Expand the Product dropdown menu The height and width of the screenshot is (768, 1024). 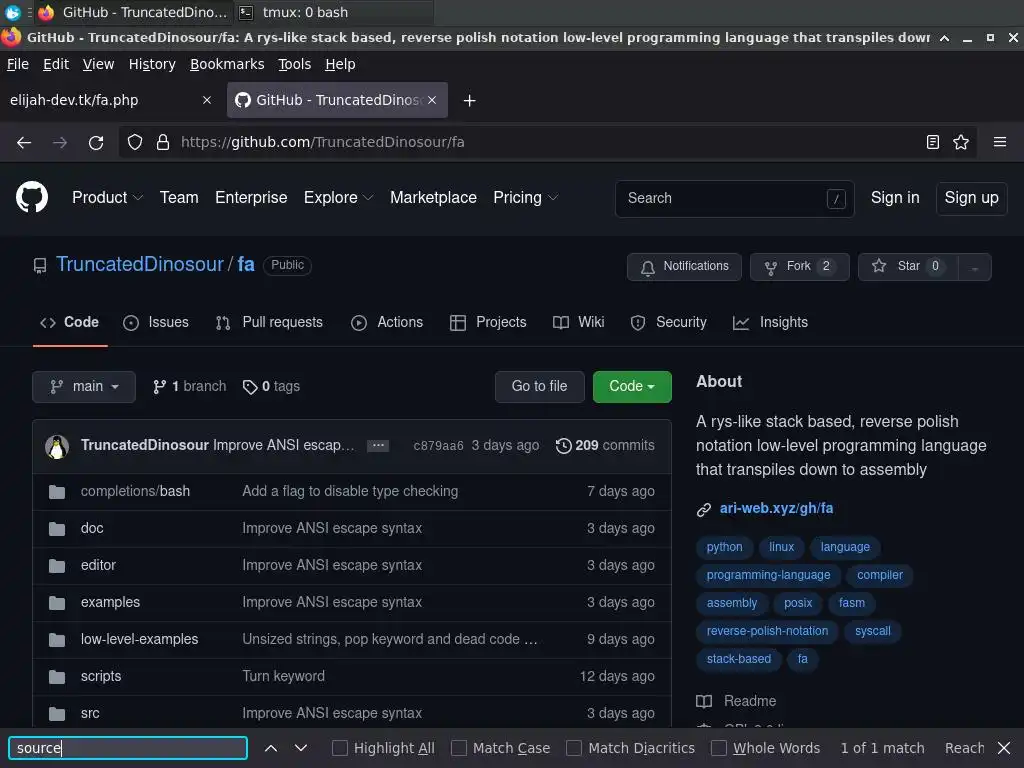[107, 197]
